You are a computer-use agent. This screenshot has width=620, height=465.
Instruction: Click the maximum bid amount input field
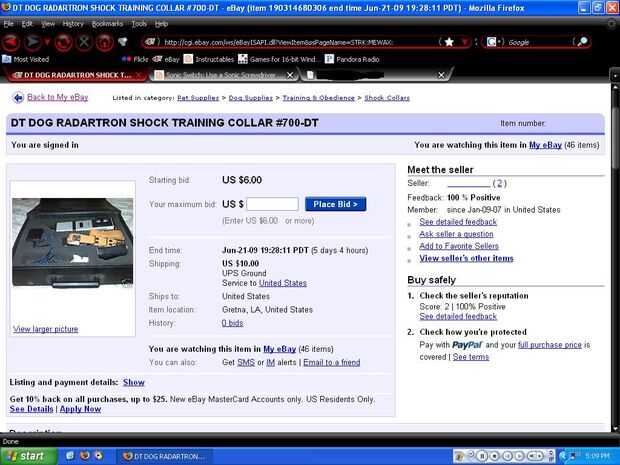click(272, 204)
